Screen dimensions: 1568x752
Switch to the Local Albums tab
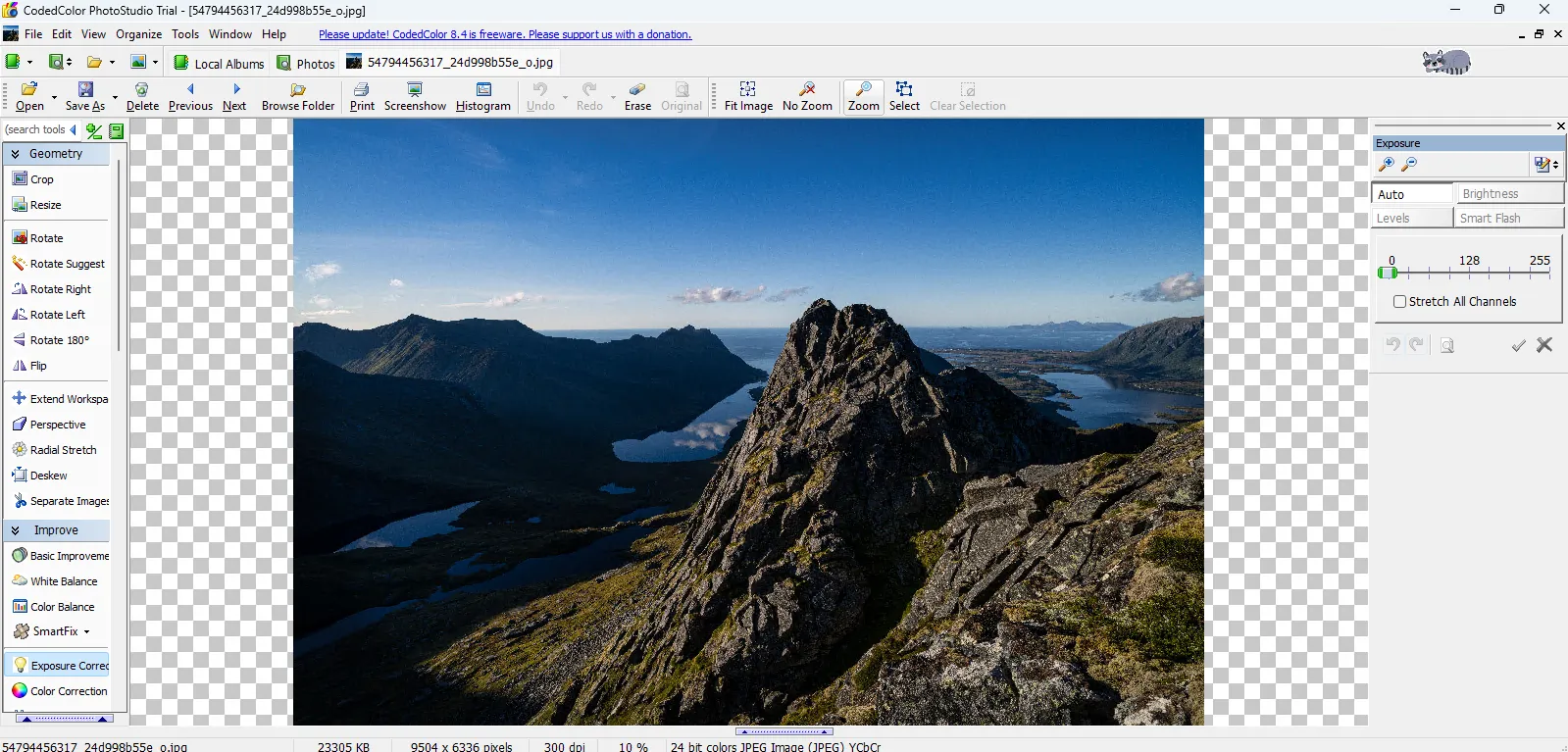tap(219, 64)
